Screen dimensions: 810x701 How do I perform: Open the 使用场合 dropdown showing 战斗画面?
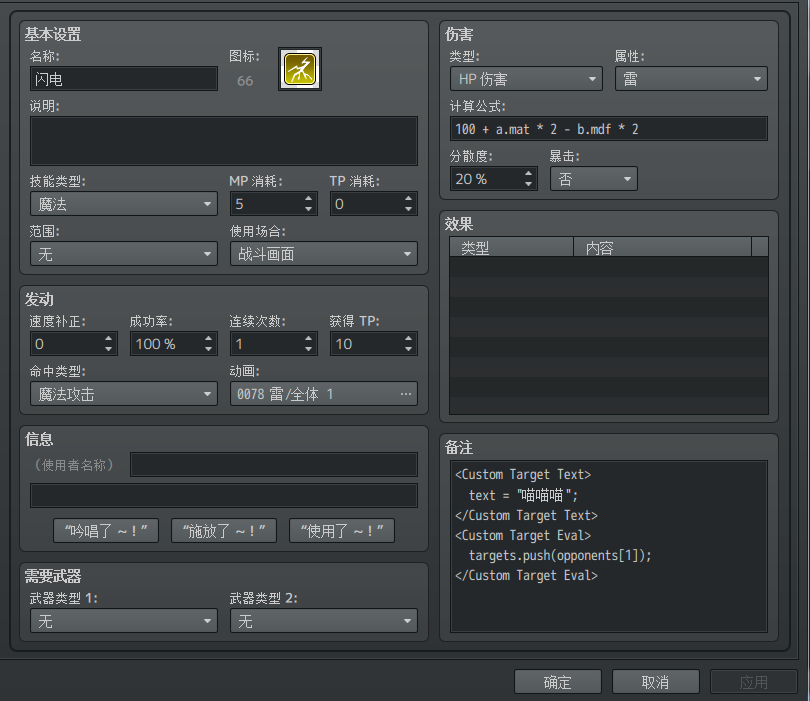[x=324, y=254]
